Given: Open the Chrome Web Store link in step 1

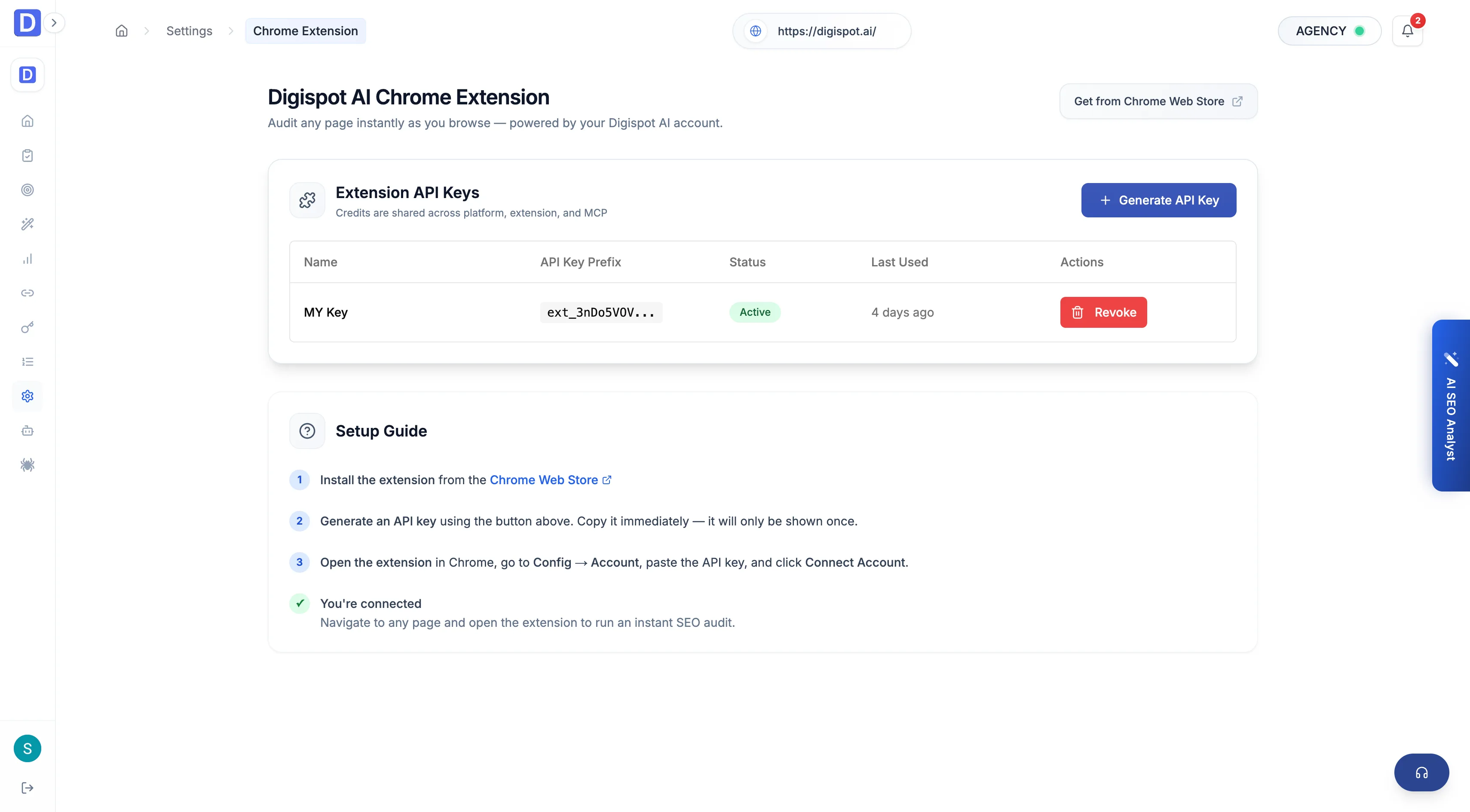Looking at the screenshot, I should click(551, 480).
